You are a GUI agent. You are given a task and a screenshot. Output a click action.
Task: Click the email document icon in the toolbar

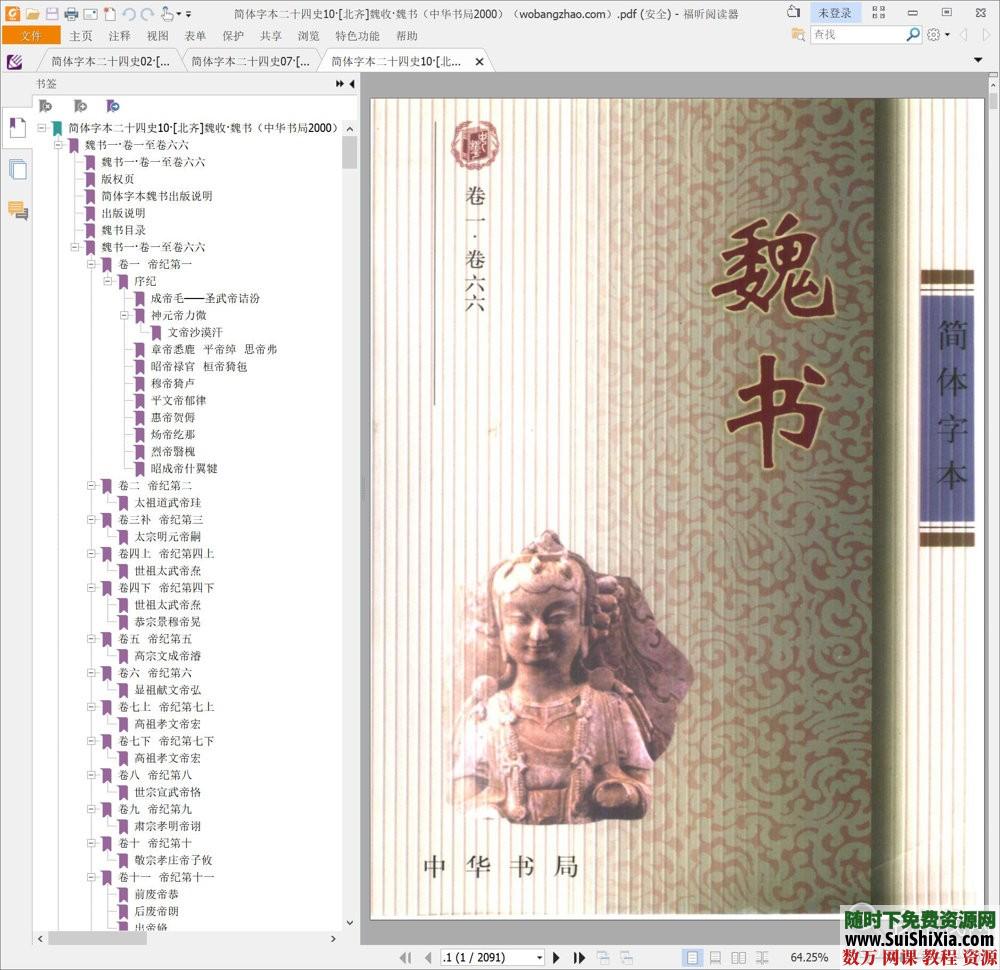click(89, 13)
